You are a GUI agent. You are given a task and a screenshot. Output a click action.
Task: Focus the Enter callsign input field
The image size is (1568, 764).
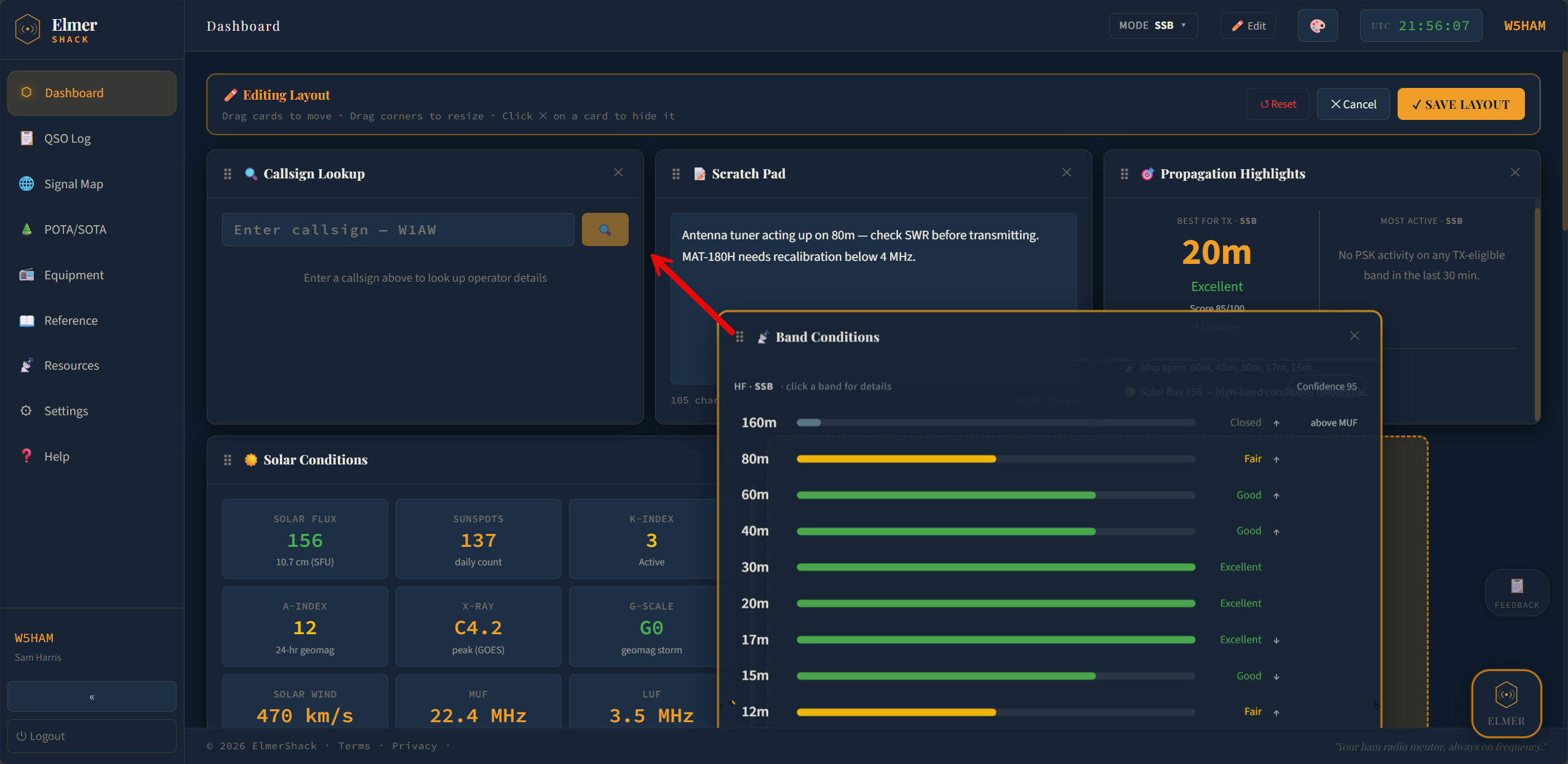[x=398, y=229]
